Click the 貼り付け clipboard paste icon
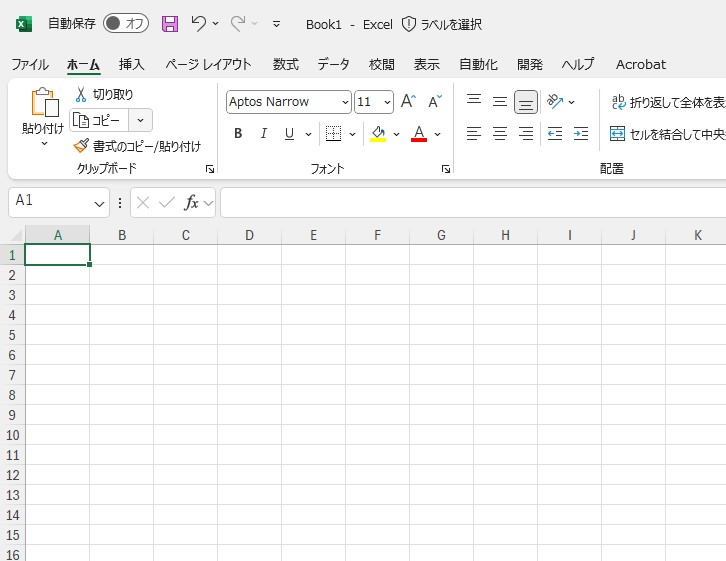 pos(44,102)
